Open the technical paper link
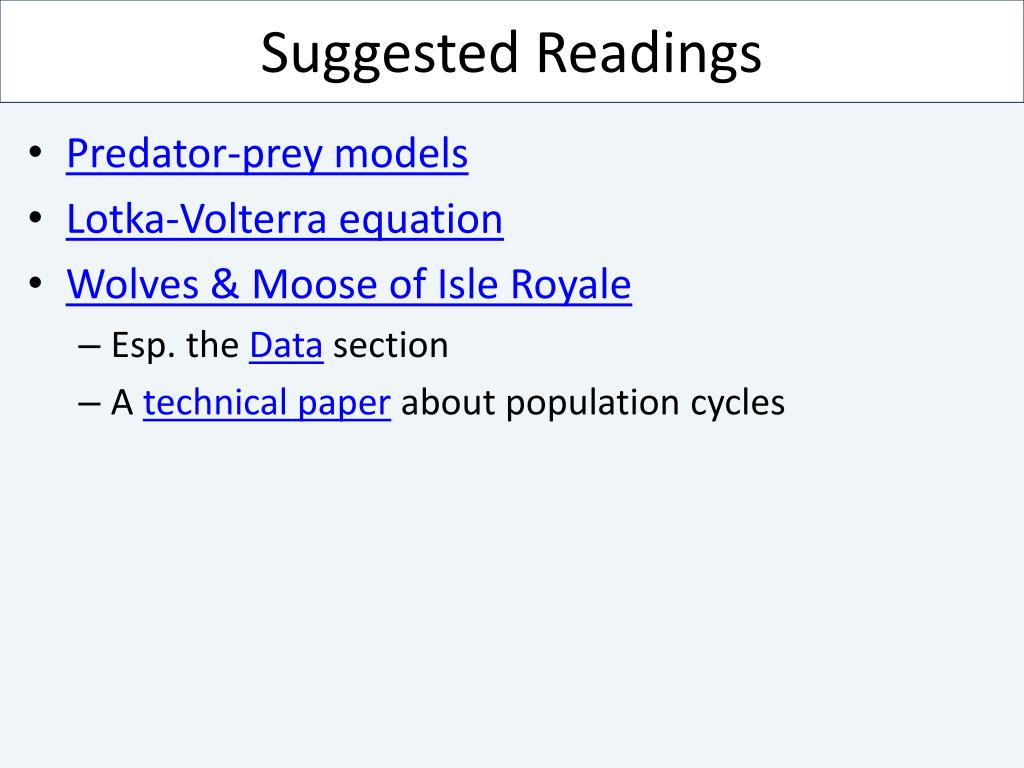Screen dimensions: 1024x768 click(266, 402)
